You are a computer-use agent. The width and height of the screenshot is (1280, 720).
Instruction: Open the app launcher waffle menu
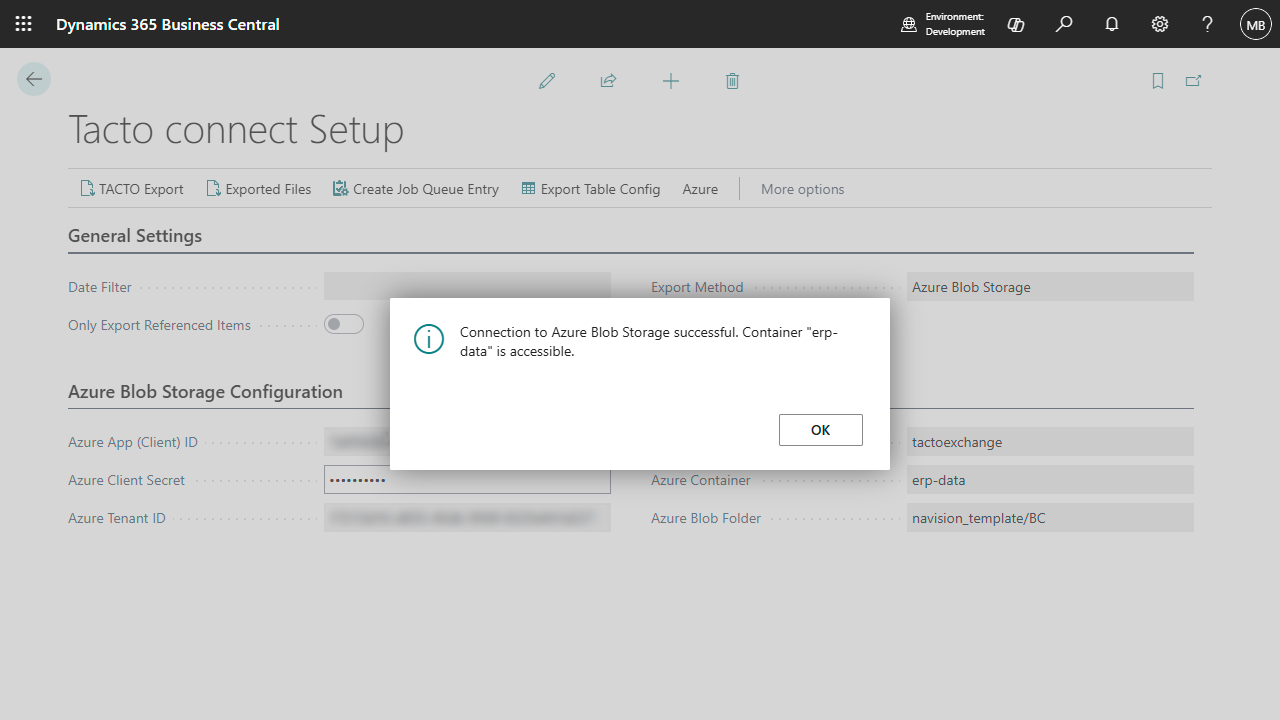24,24
